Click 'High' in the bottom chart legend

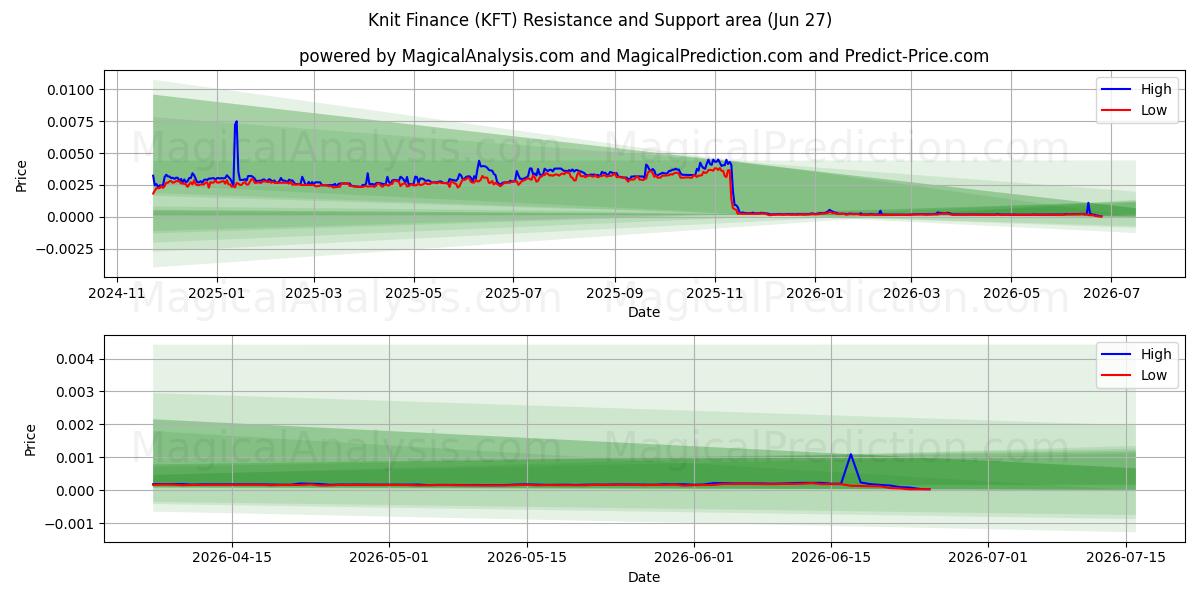click(x=1156, y=354)
